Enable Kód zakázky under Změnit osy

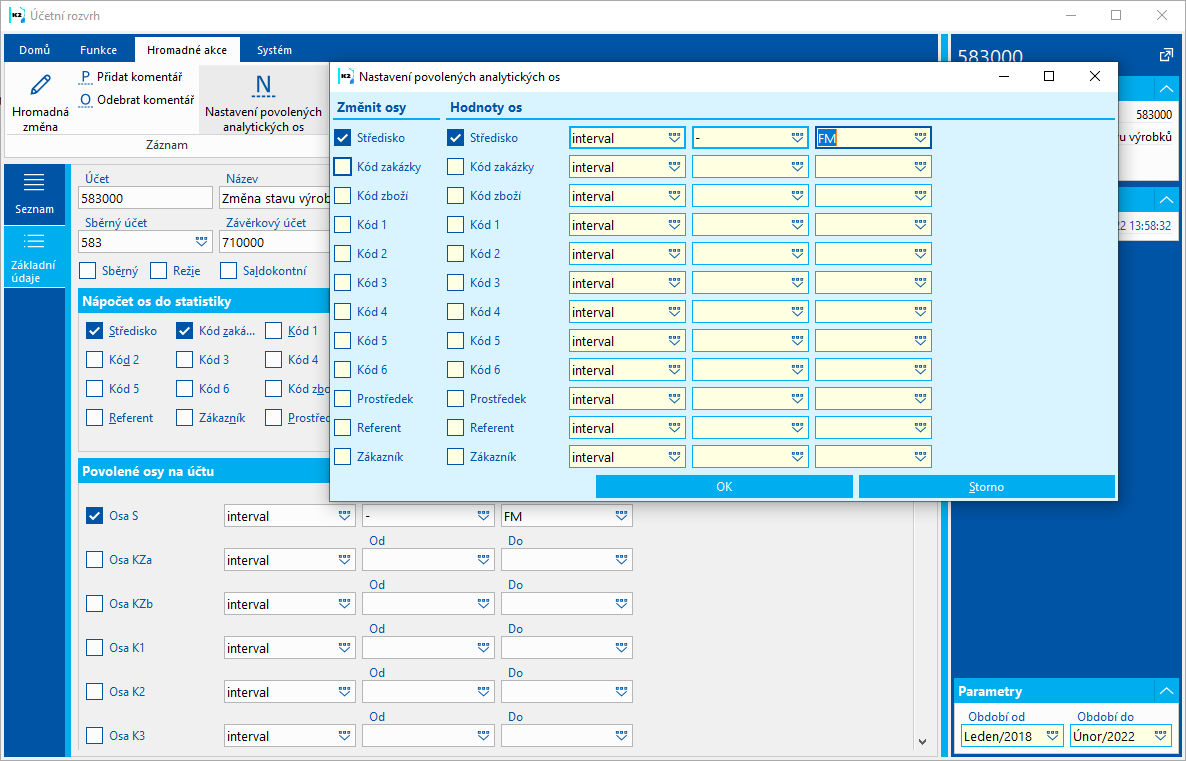[343, 167]
